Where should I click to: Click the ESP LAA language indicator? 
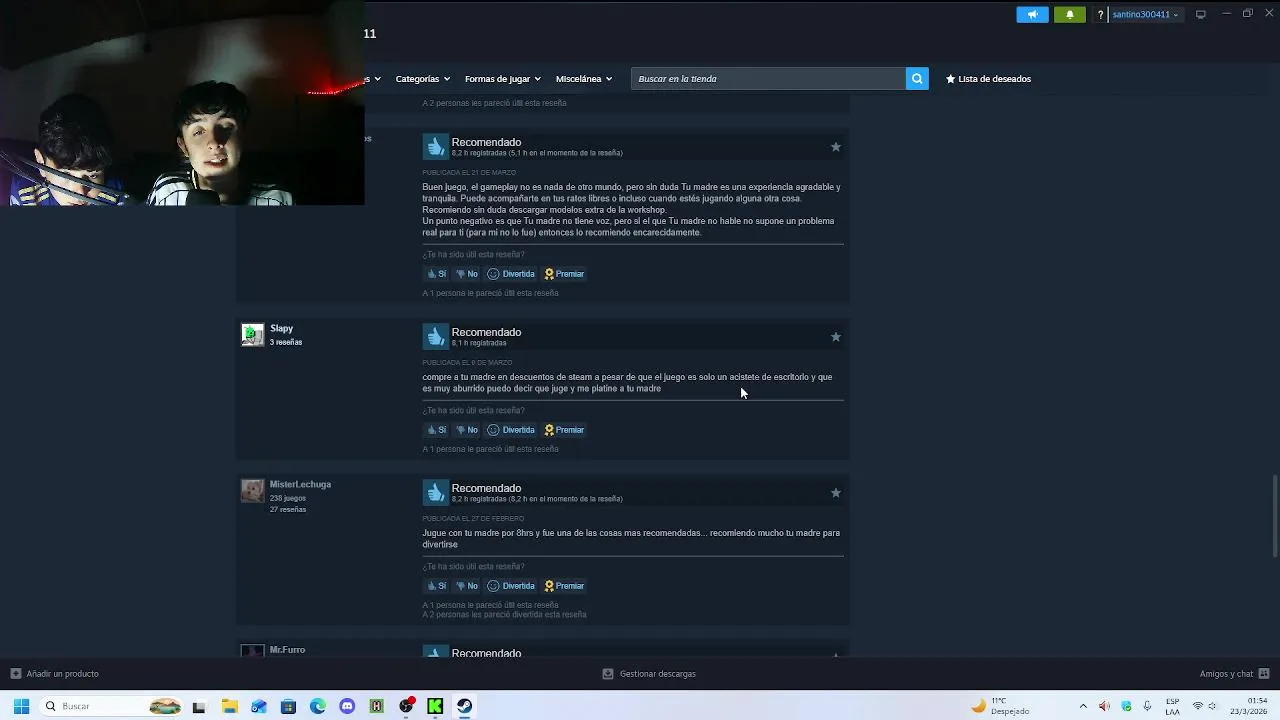1172,707
